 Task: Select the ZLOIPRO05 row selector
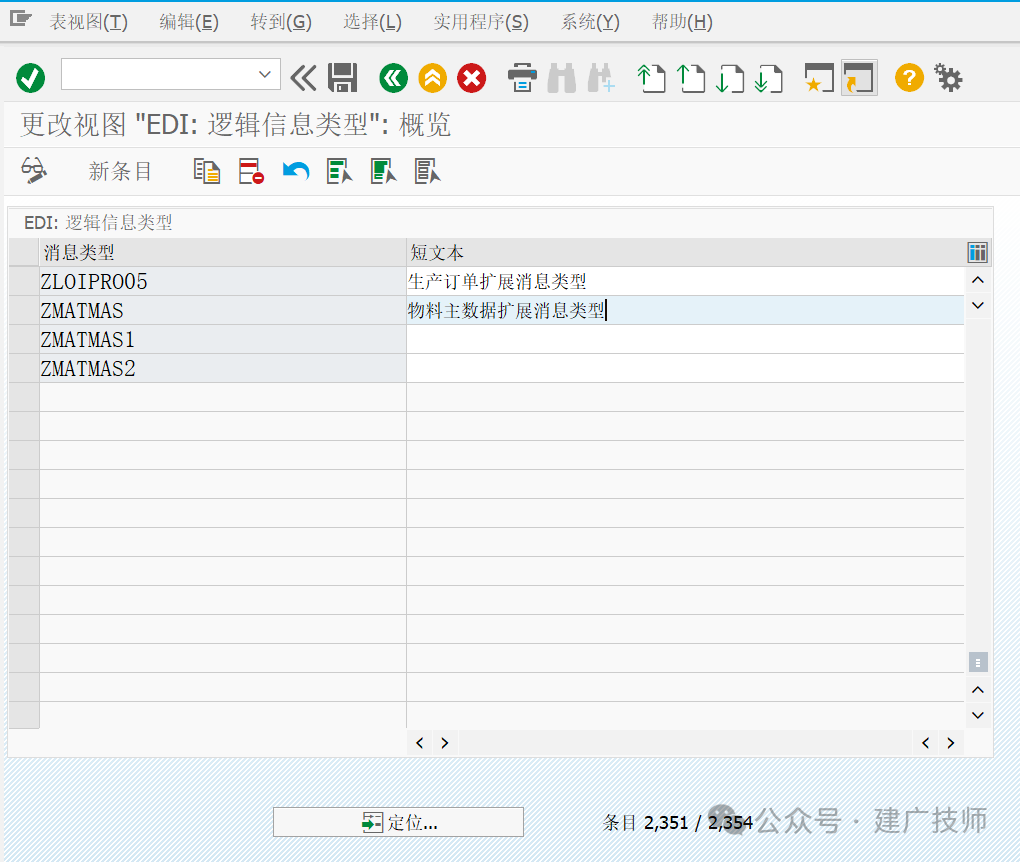[24, 282]
